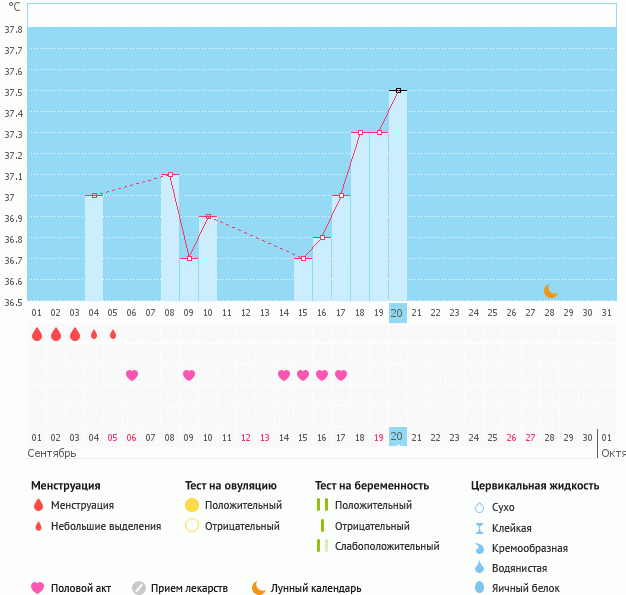Click the small discharge drop on day 05
Viewport: 626px width, 595px height.
tap(113, 334)
